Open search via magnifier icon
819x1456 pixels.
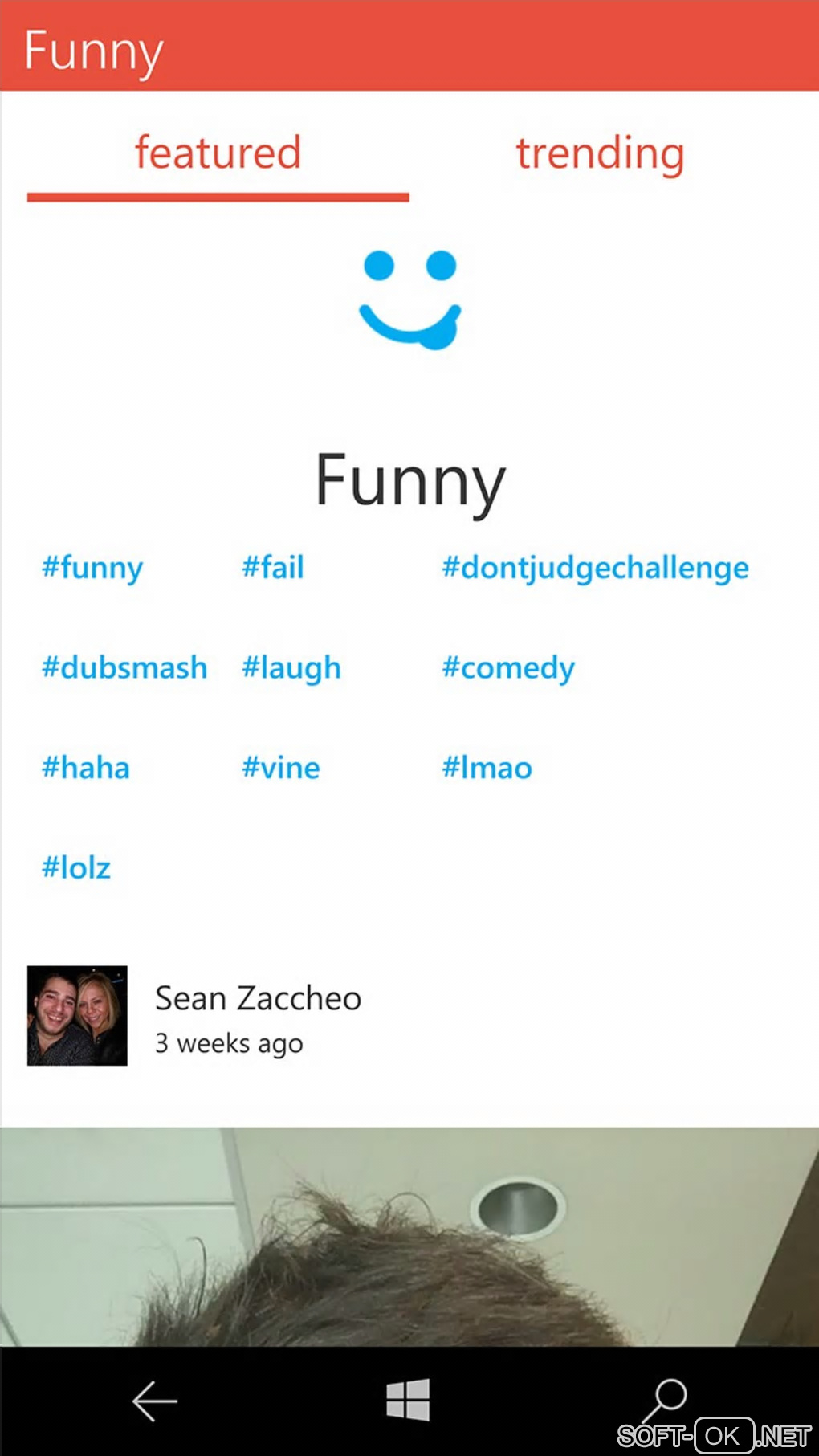click(665, 1399)
